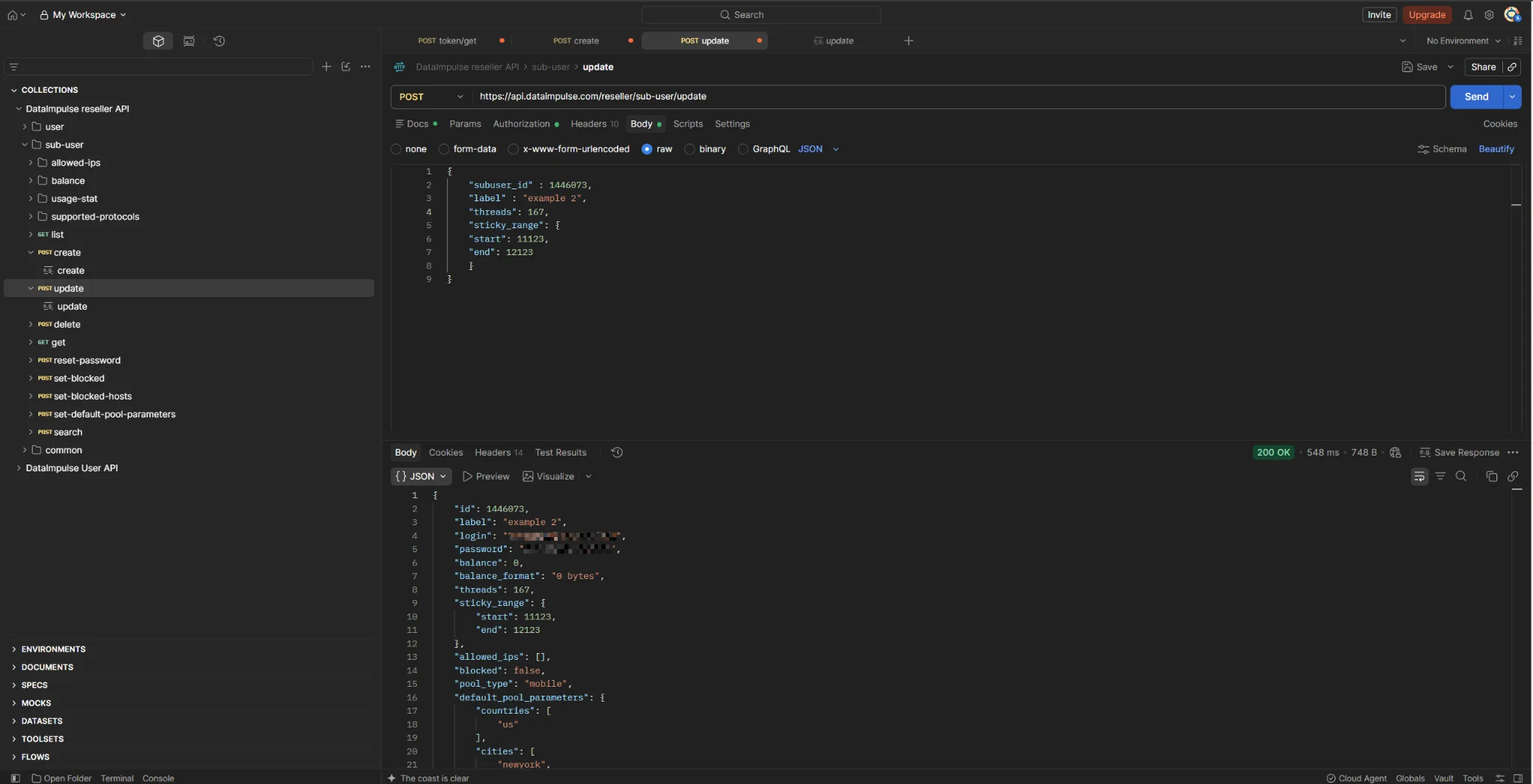
Task: Open the No Environment dropdown
Action: (x=1463, y=41)
